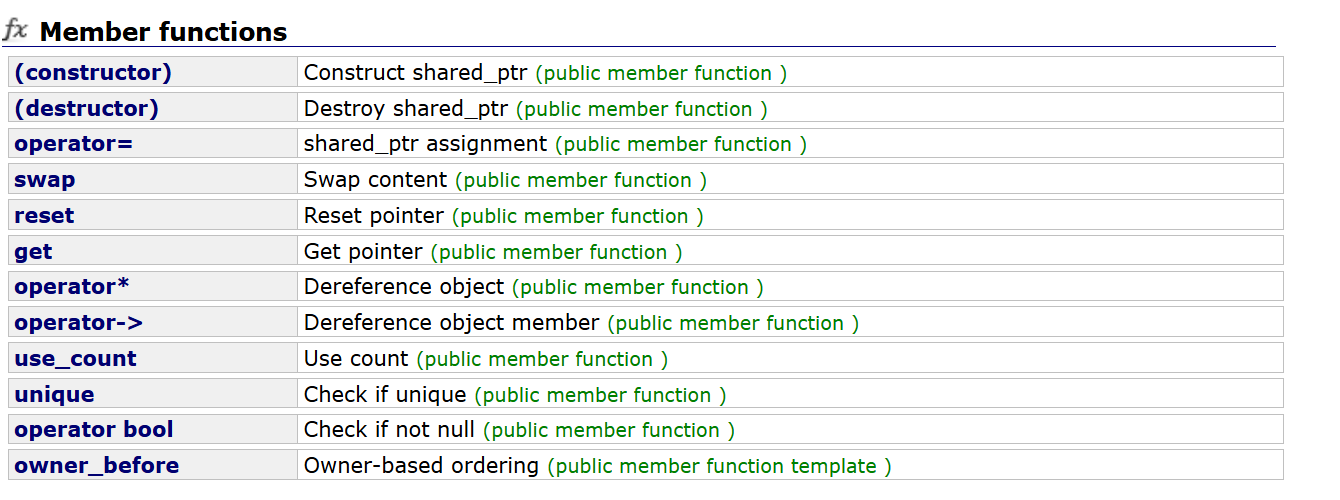Click the get function link
The width and height of the screenshot is (1340, 500).
[x=33, y=252]
